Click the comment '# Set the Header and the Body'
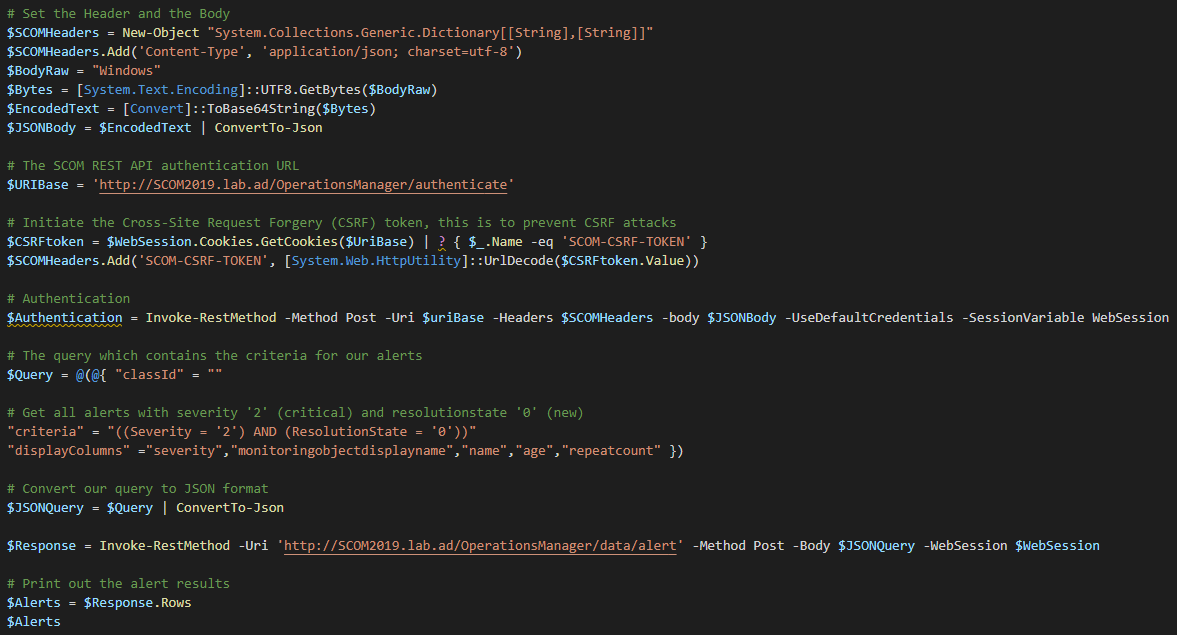 [x=119, y=14]
